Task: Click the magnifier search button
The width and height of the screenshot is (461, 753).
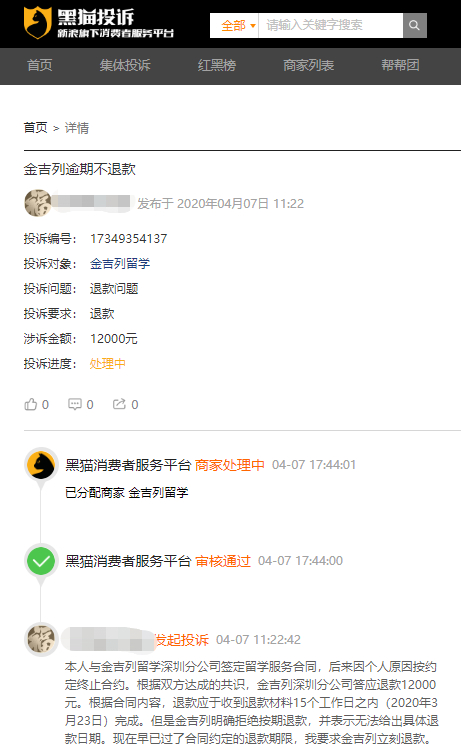Action: tap(414, 25)
